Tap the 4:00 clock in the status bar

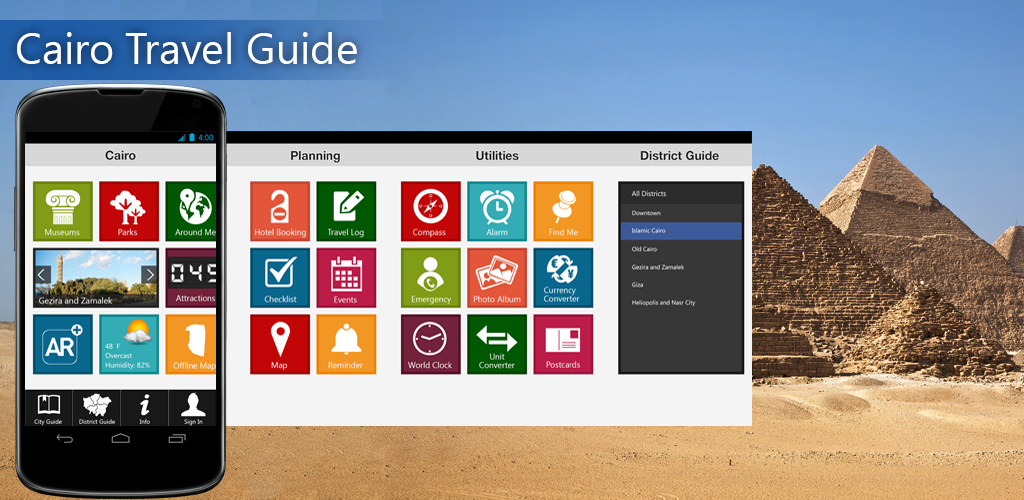point(206,138)
